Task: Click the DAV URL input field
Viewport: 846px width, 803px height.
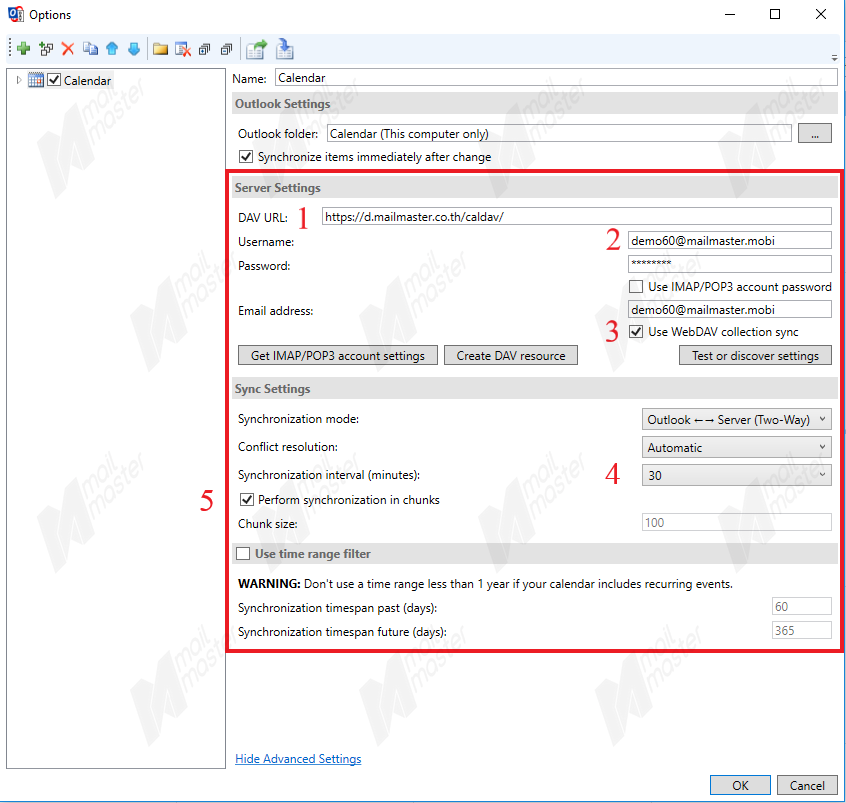Action: [x=577, y=216]
